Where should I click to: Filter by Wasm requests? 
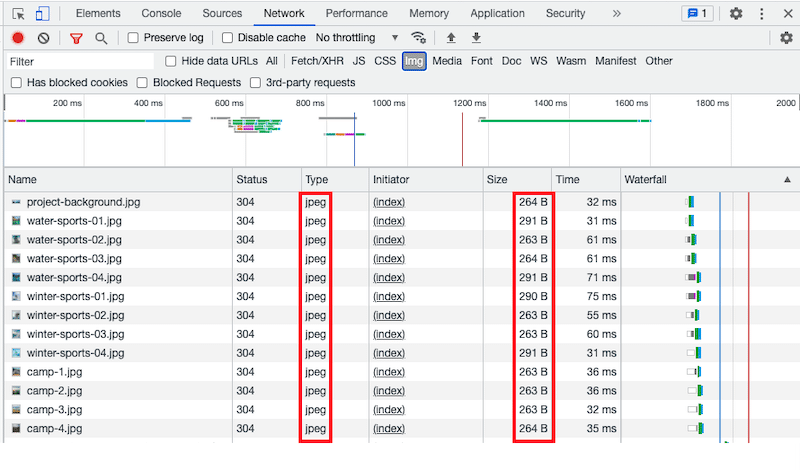point(571,61)
